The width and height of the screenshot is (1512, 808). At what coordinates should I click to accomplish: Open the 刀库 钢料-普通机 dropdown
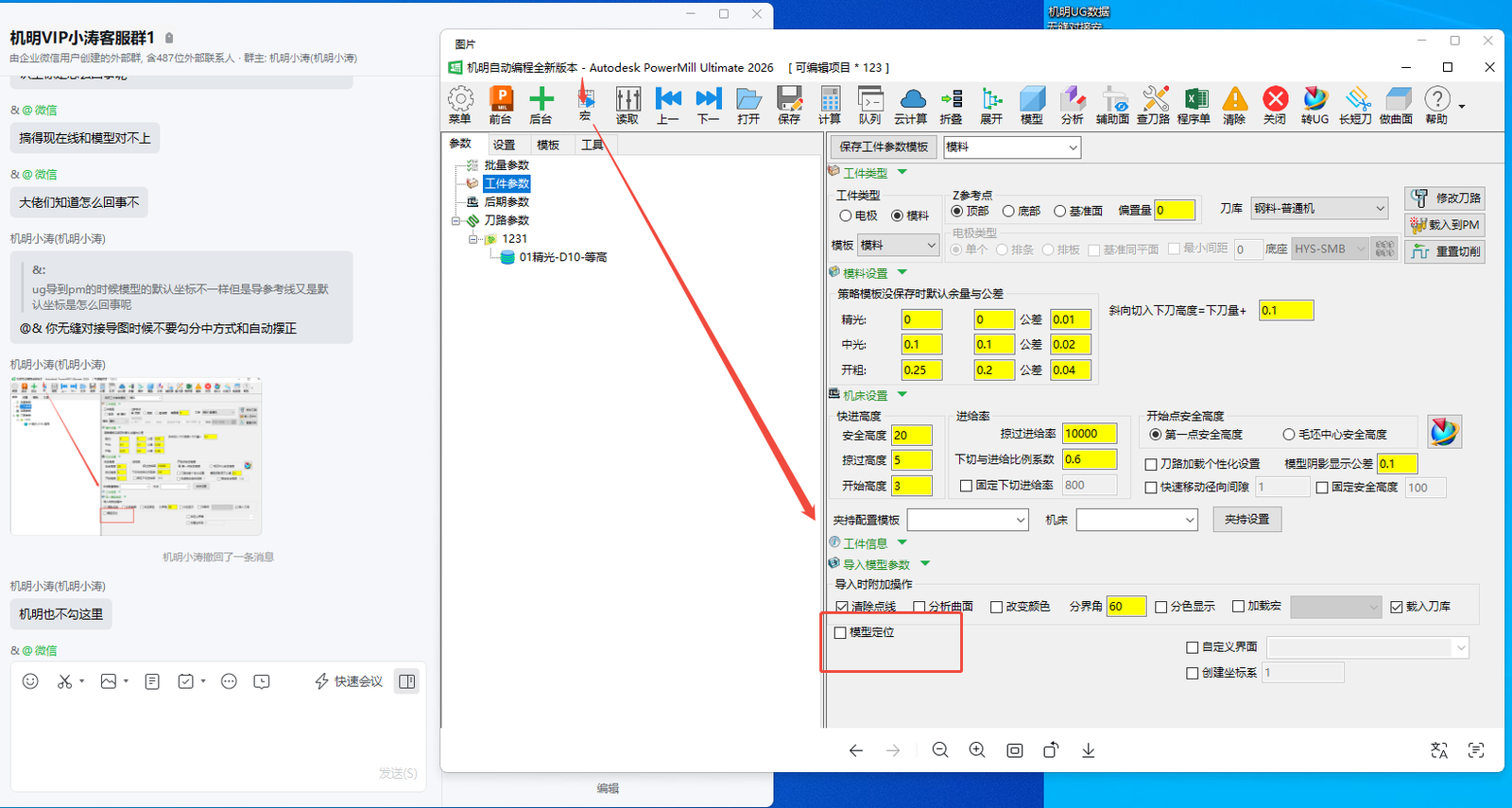pos(1319,208)
